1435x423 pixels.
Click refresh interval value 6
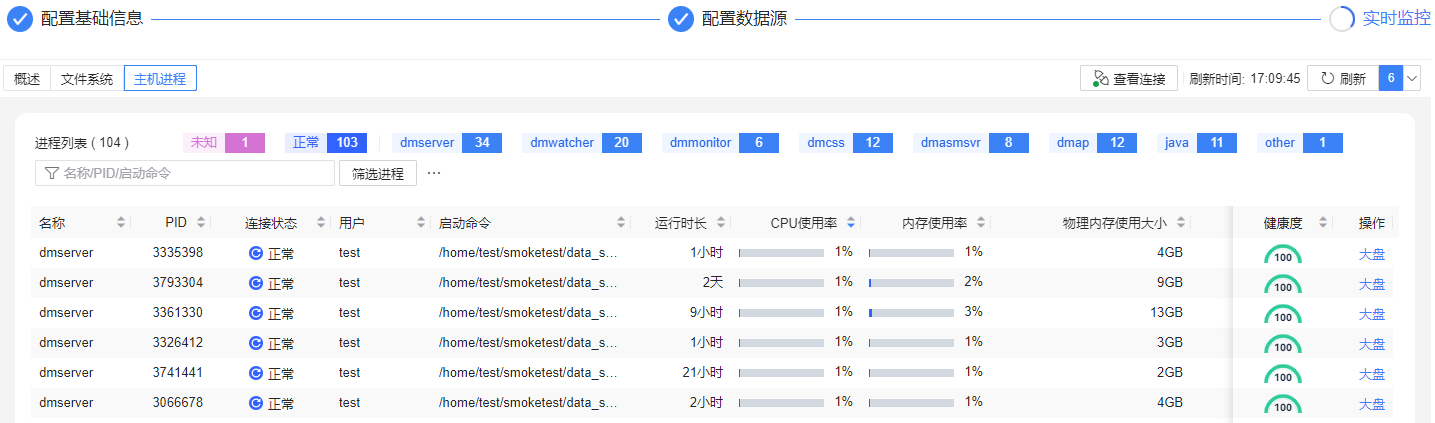click(1391, 78)
